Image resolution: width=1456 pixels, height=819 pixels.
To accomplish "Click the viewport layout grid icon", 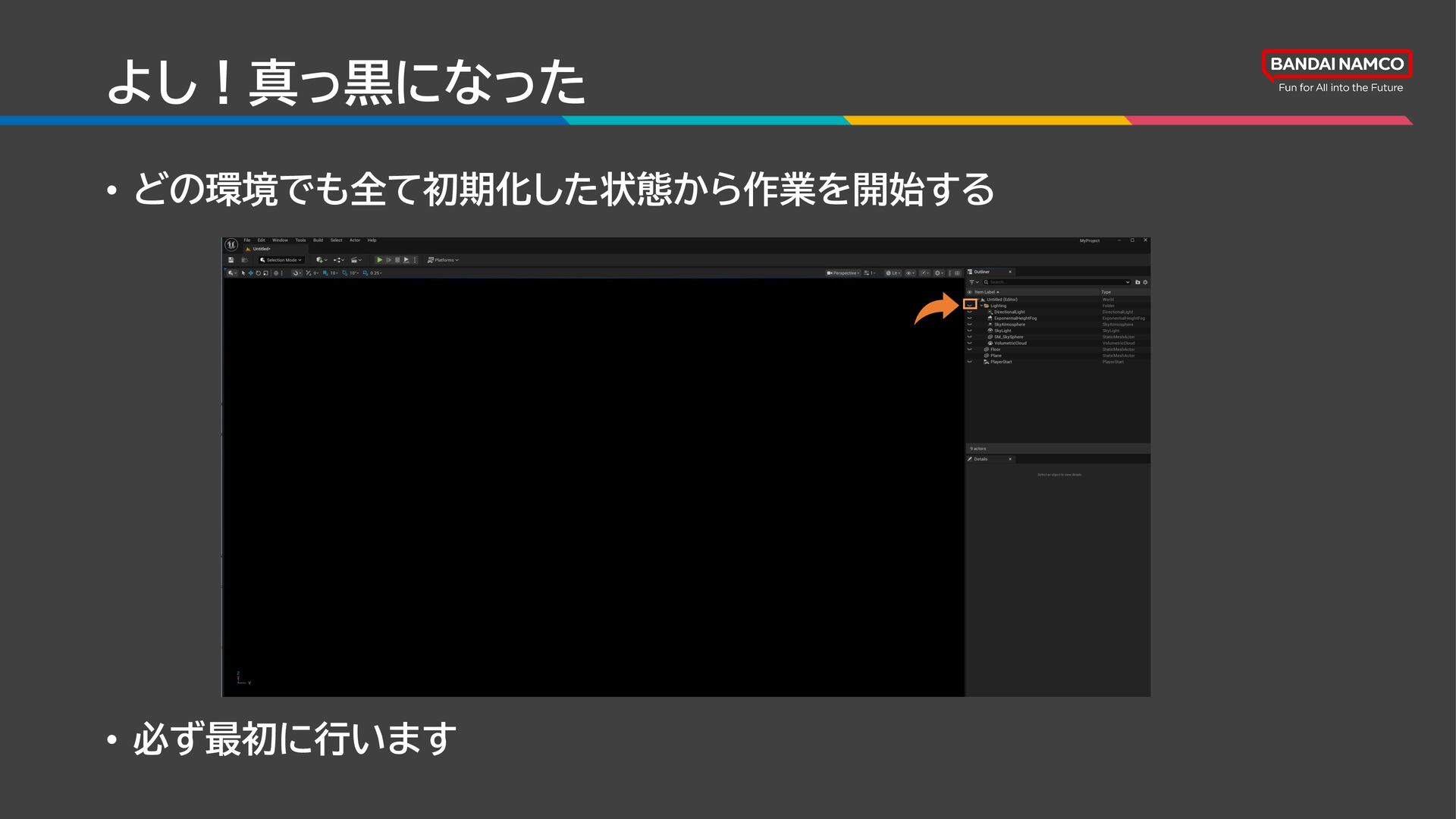I will coord(957,273).
